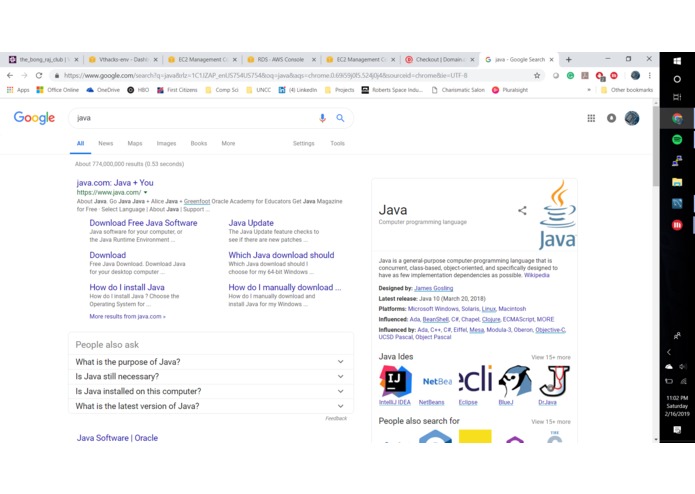The width and height of the screenshot is (695, 494).
Task: Open Chrome's three-dot menu
Action: coord(649,75)
